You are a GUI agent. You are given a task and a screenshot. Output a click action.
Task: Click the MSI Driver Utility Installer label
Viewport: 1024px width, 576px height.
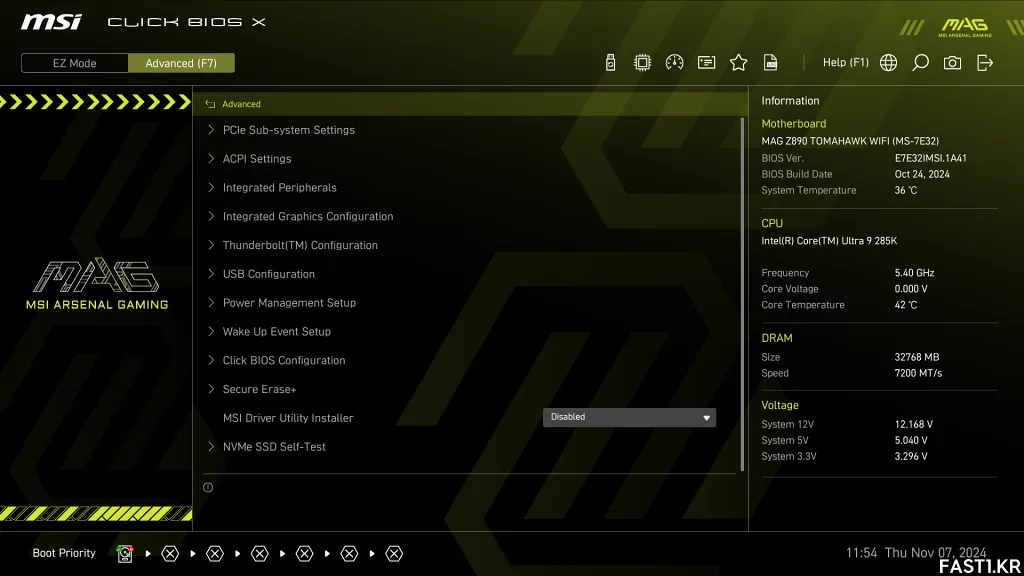(x=288, y=418)
